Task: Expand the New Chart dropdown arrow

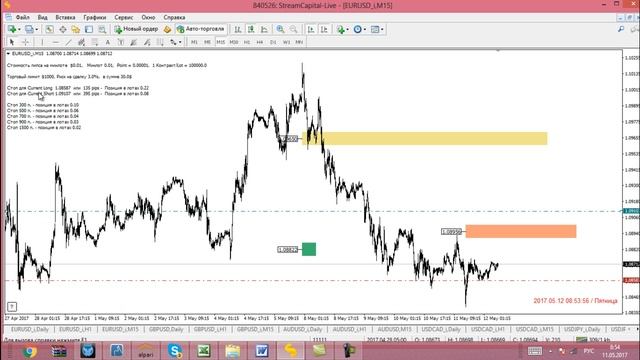Action: [x=19, y=29]
